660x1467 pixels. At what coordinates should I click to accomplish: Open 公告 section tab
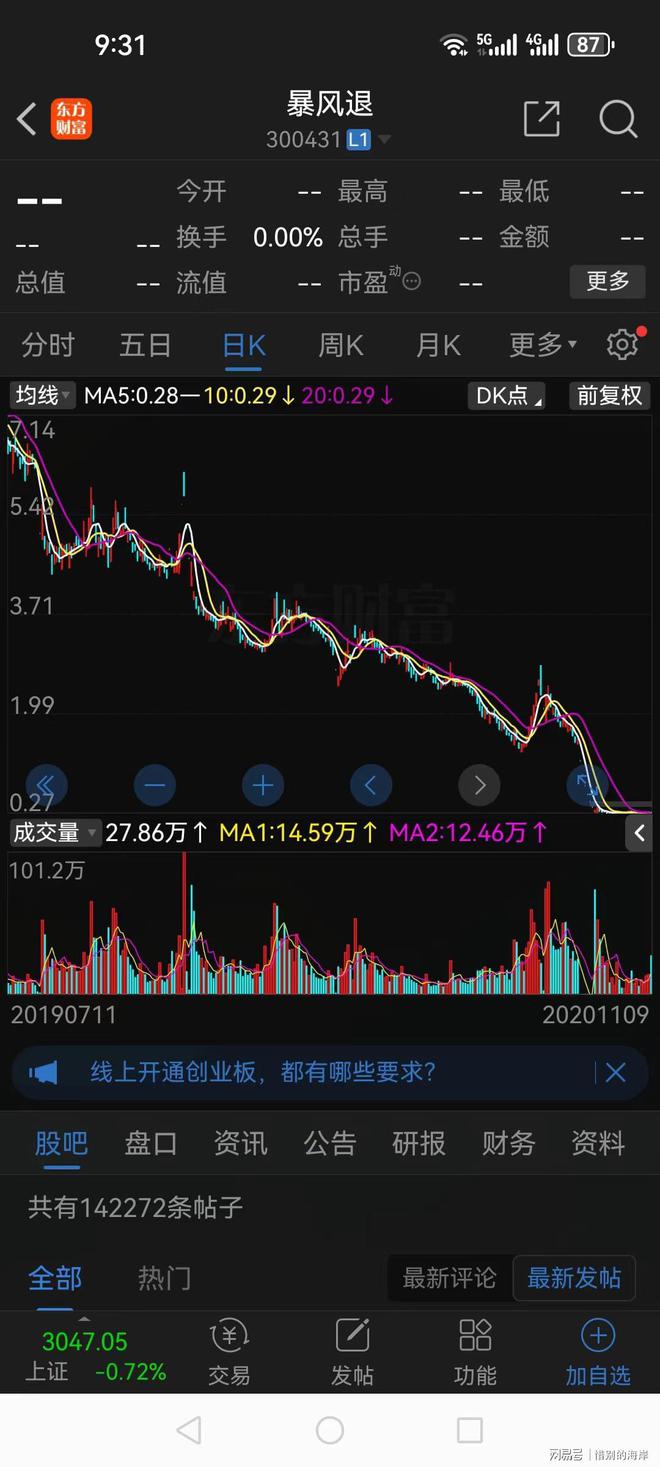tap(330, 1143)
